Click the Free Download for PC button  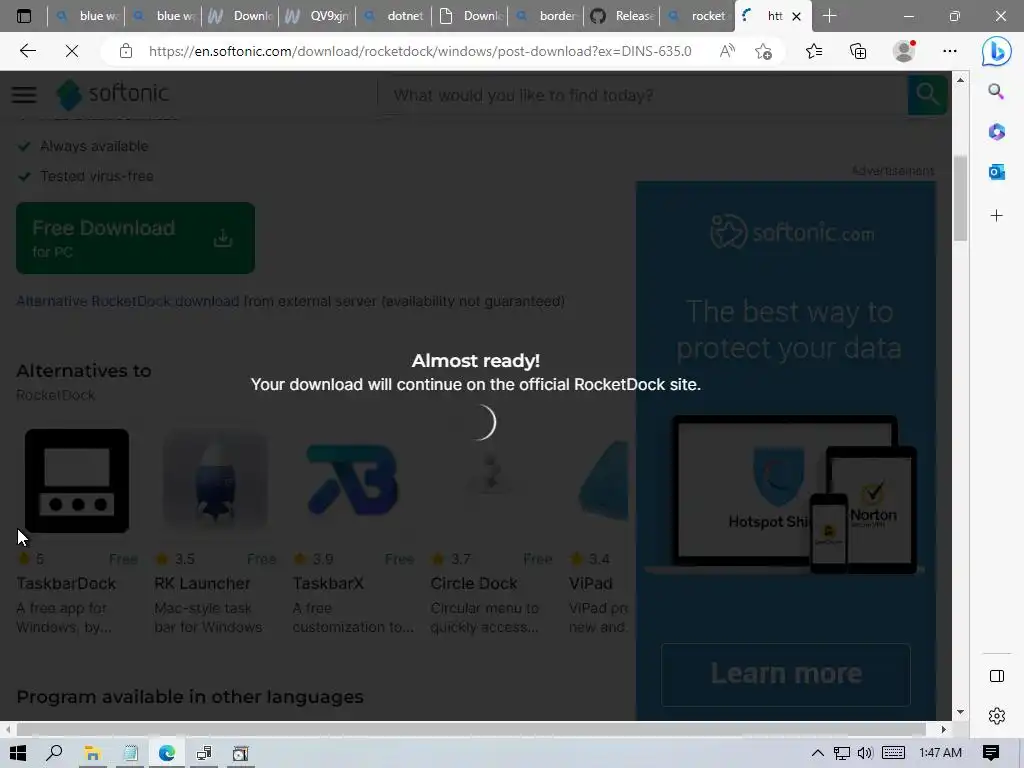pyautogui.click(x=135, y=238)
